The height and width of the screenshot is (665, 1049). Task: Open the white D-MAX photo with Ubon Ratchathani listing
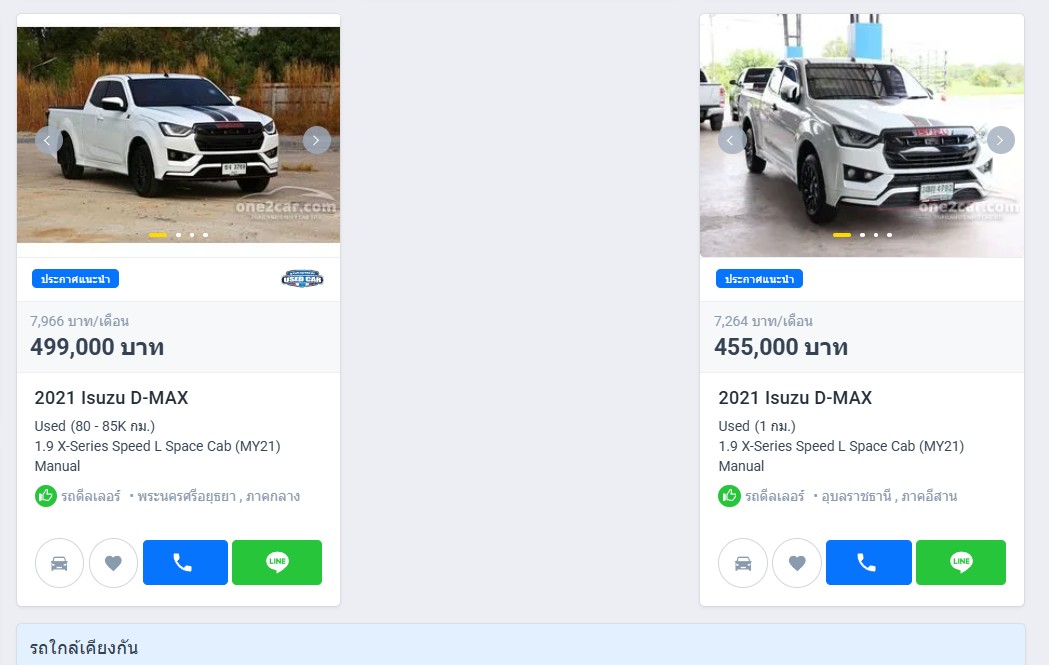click(x=862, y=135)
